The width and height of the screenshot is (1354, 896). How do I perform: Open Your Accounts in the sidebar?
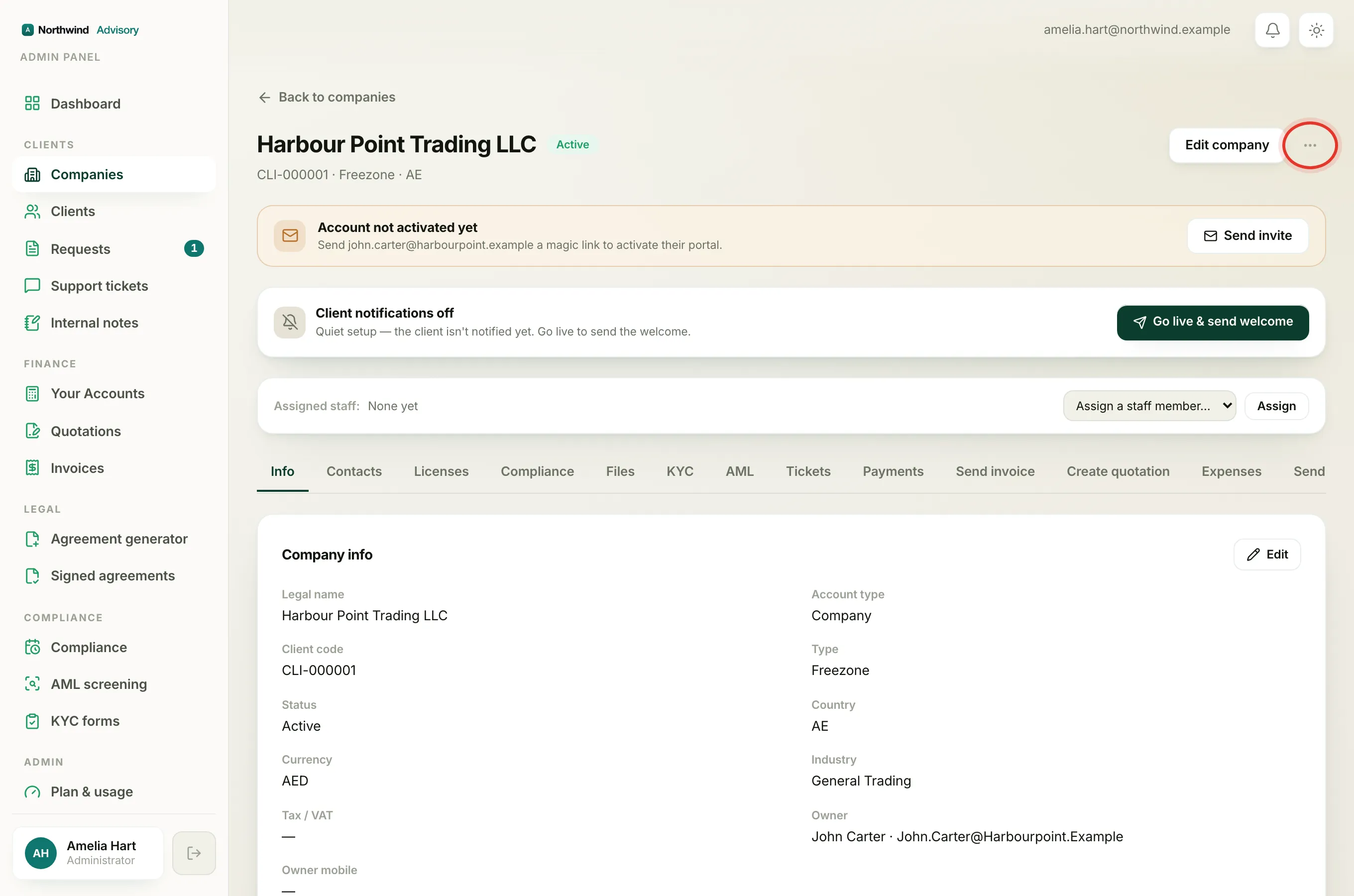point(113,394)
